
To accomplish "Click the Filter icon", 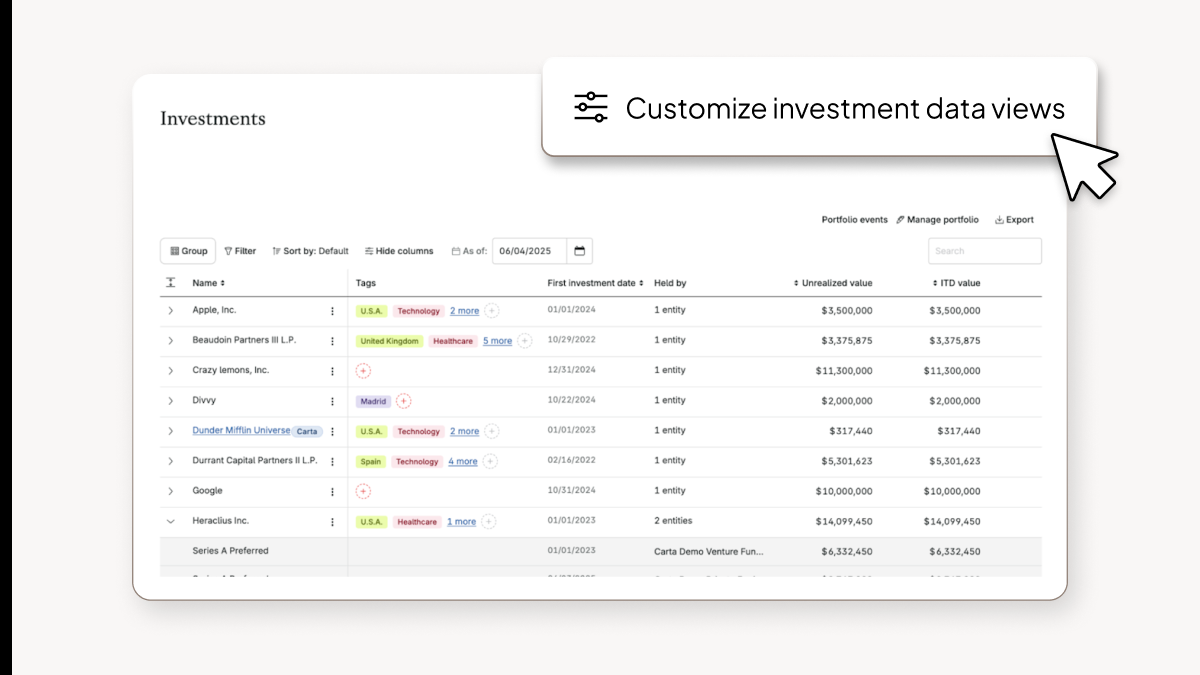I will [x=227, y=251].
